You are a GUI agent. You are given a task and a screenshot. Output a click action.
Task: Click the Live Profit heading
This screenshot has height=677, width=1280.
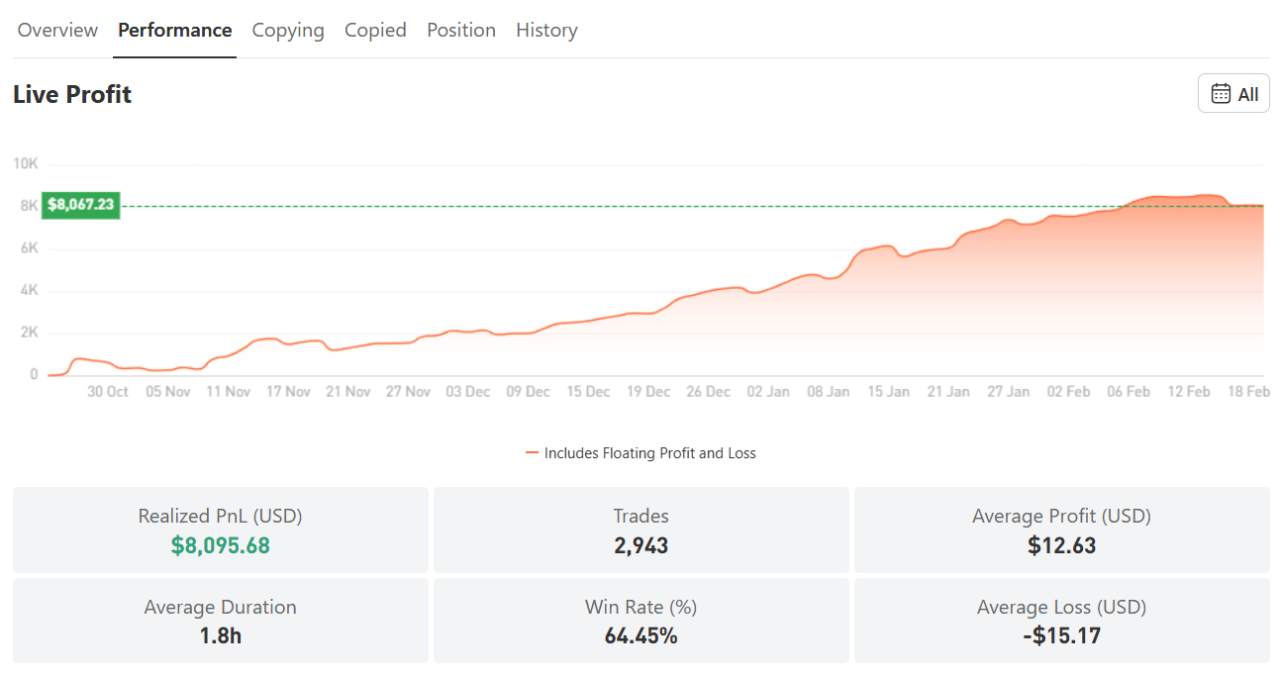[x=71, y=94]
